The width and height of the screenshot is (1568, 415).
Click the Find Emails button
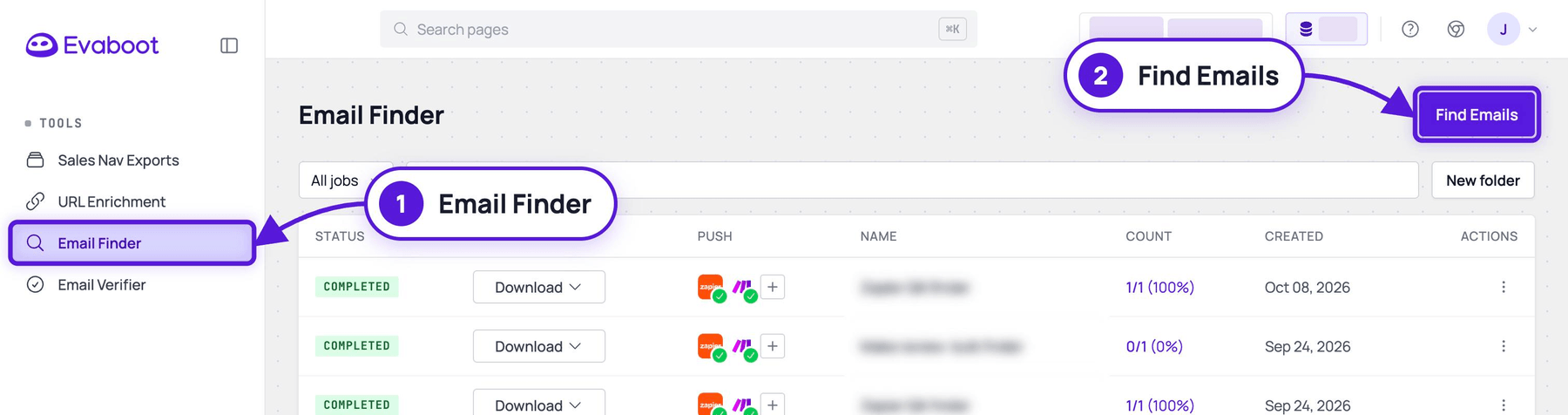click(1477, 114)
